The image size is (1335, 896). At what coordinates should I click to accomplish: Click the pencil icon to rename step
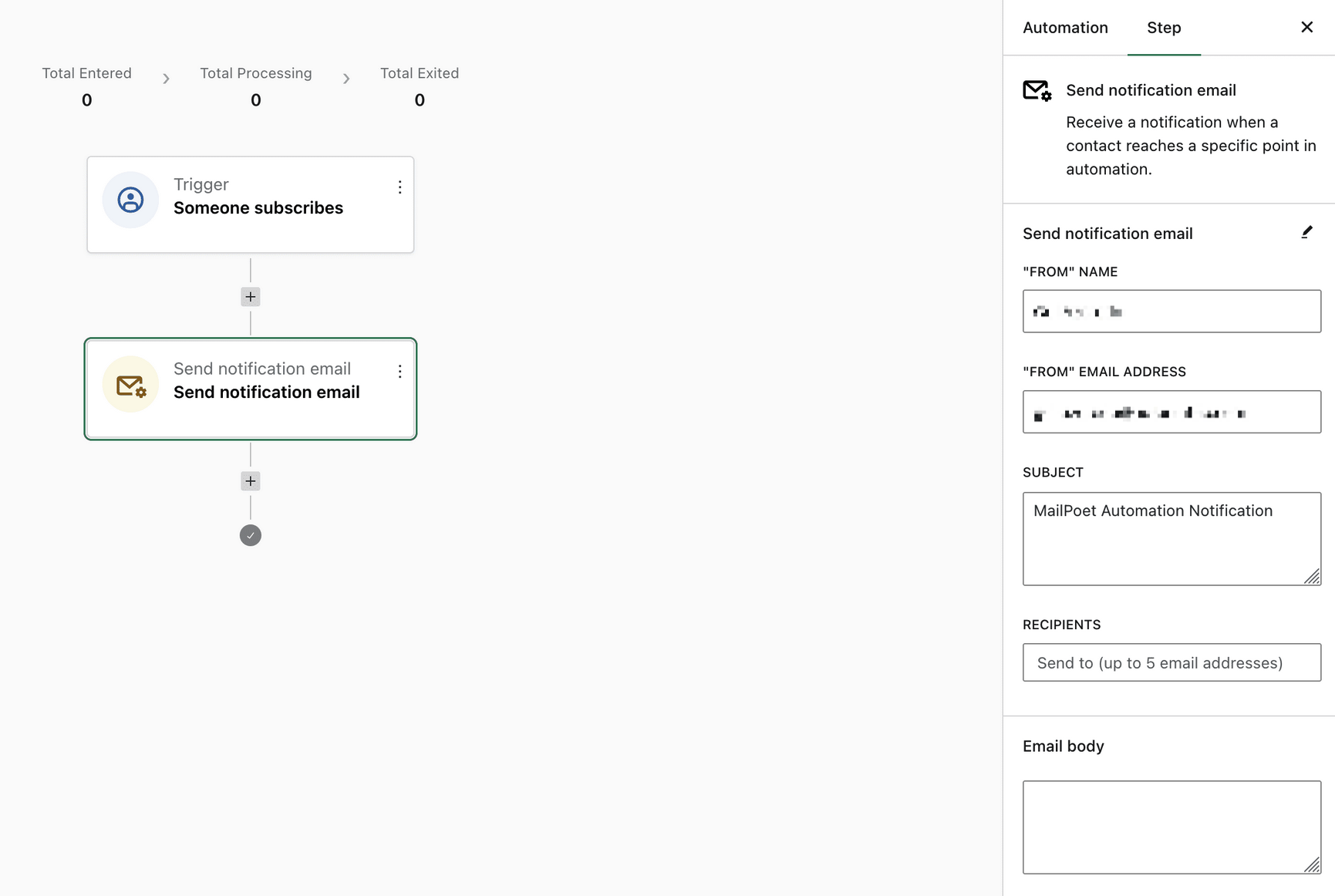click(x=1306, y=233)
